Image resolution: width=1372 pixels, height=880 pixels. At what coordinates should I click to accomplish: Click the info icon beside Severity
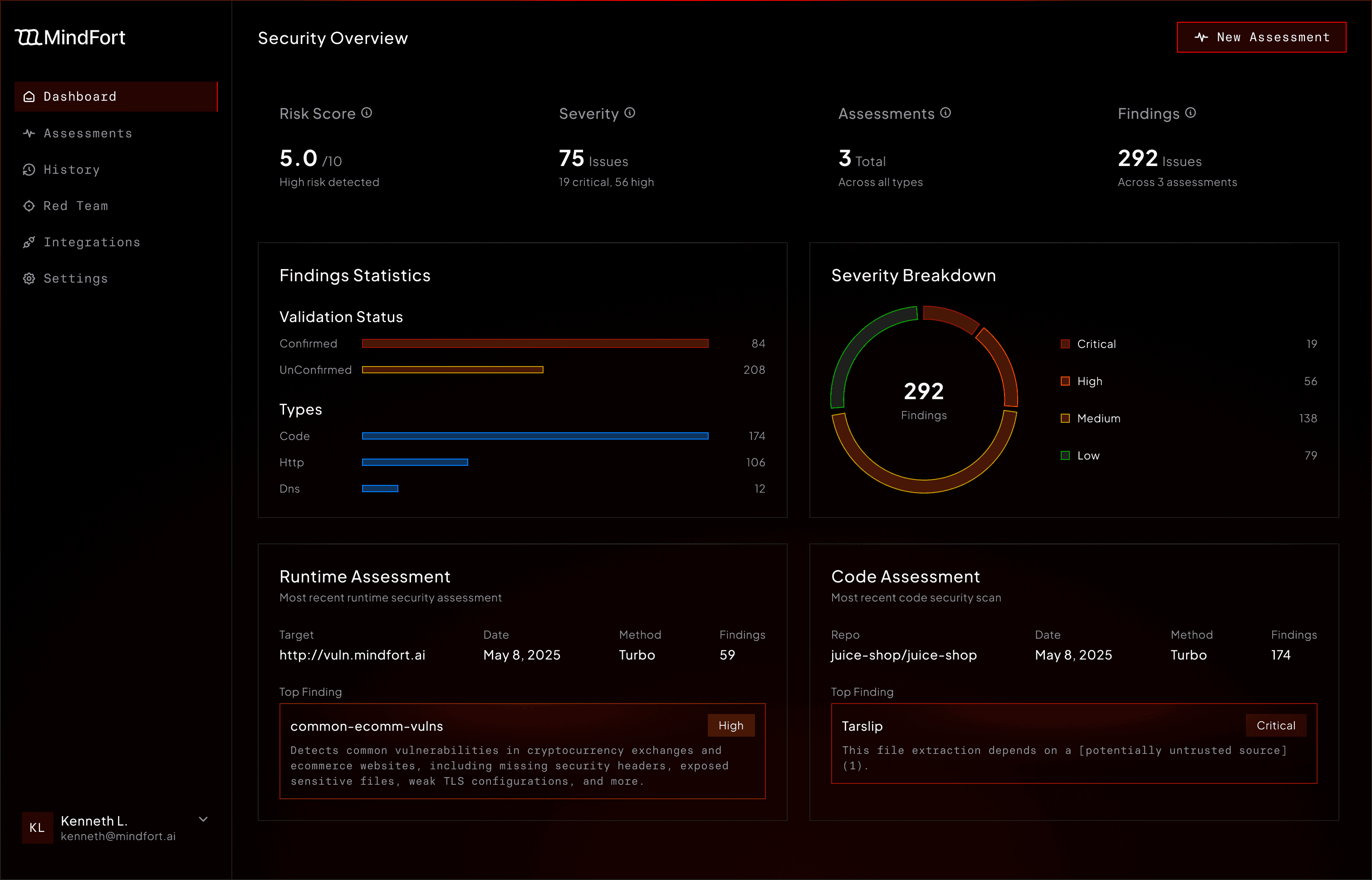pyautogui.click(x=630, y=112)
